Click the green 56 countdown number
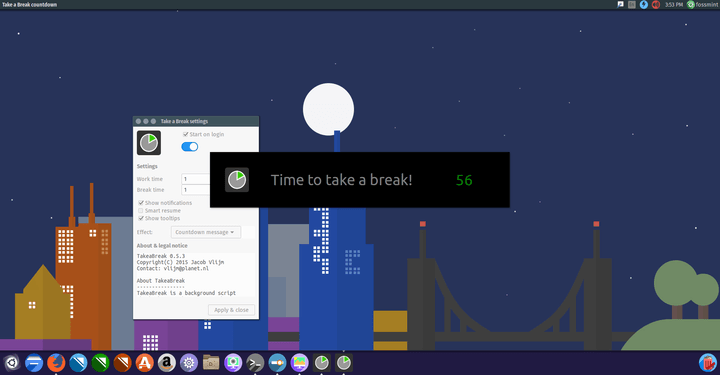The width and height of the screenshot is (720, 375). (464, 180)
